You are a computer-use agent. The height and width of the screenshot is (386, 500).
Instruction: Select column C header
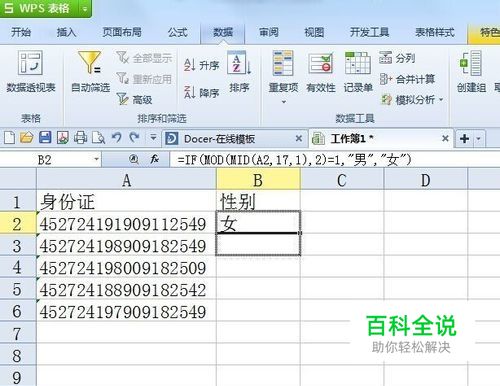[x=342, y=180]
